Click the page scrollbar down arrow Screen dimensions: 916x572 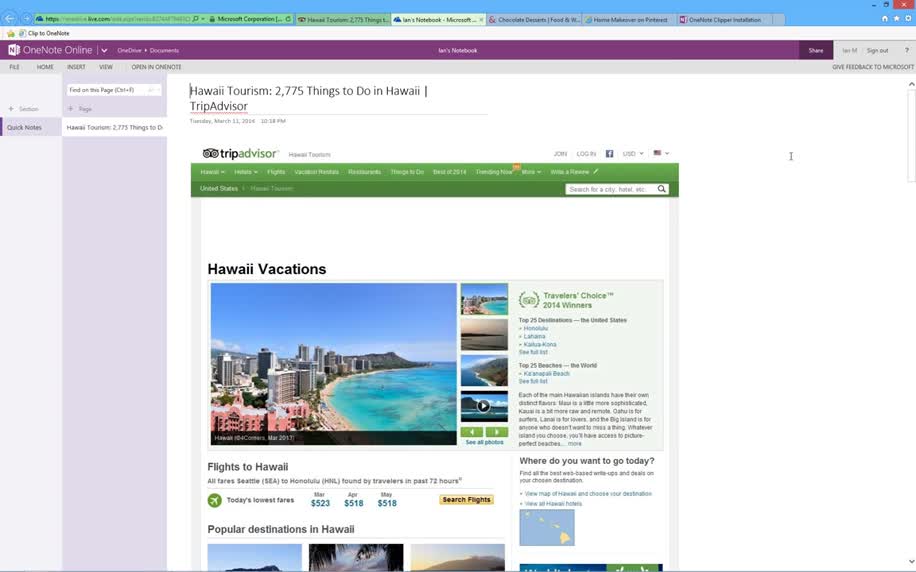pos(911,562)
